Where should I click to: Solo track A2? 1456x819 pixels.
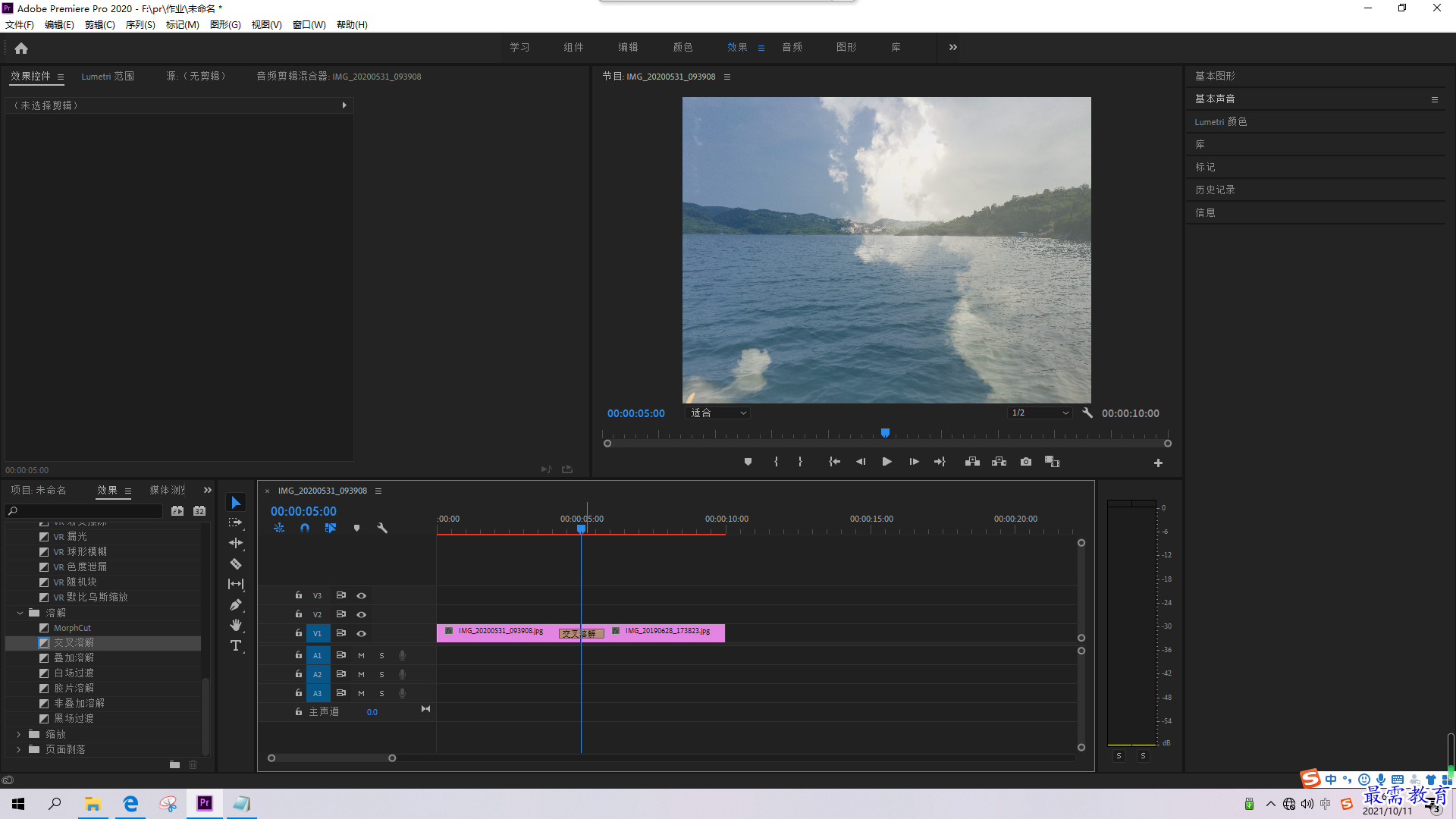(381, 675)
